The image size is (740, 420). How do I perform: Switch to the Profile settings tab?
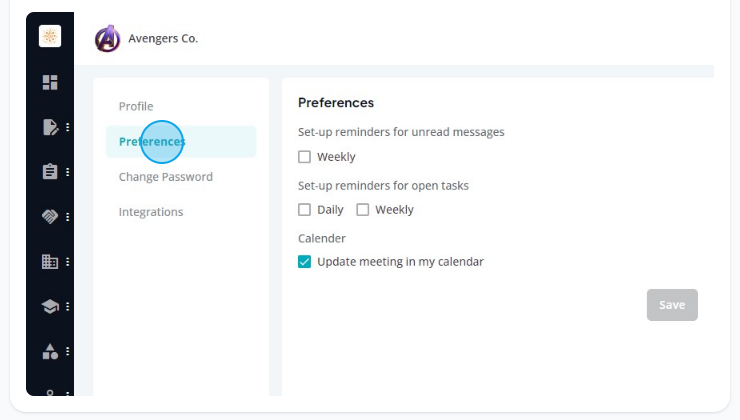click(x=136, y=106)
